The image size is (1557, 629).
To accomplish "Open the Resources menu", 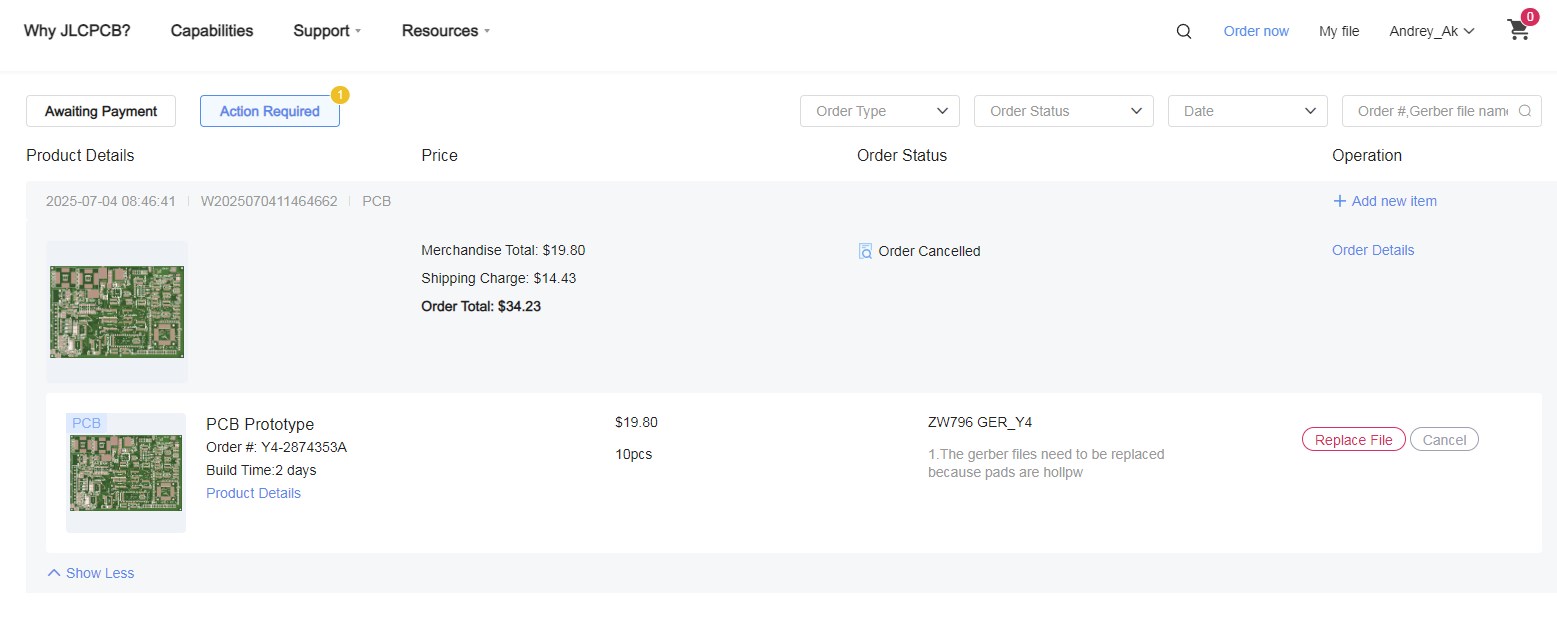I will [446, 31].
